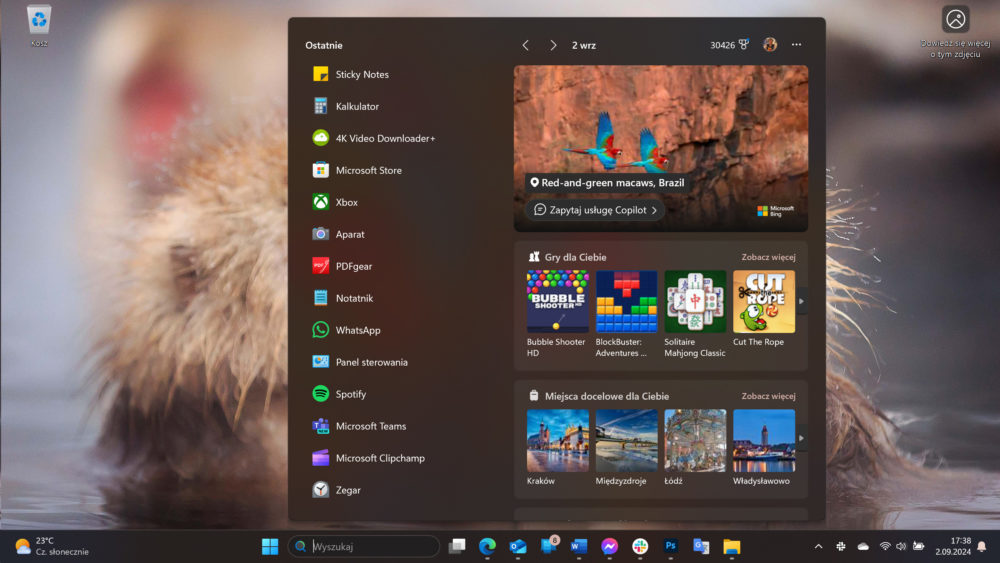
Task: Open the Władysławowo destination thumbnail
Action: 764,441
